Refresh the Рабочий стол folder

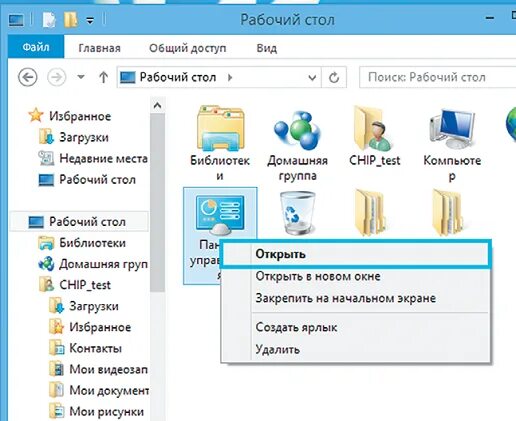coord(334,78)
